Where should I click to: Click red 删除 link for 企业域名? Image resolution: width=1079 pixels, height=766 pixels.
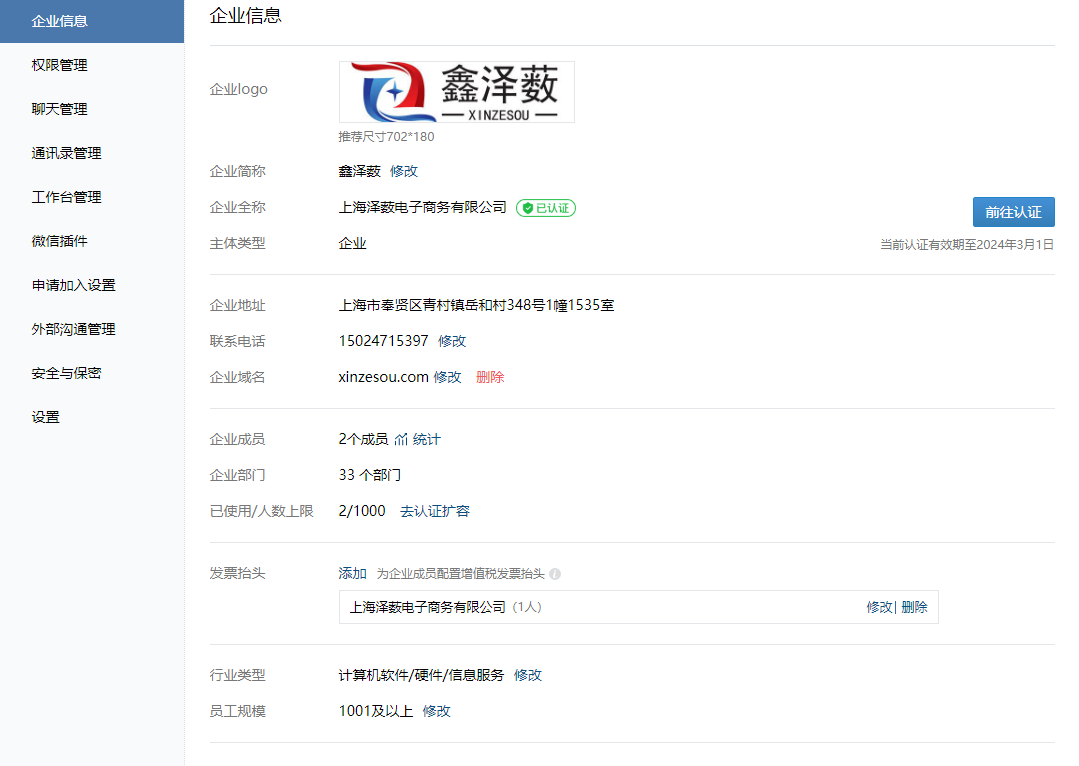[490, 377]
